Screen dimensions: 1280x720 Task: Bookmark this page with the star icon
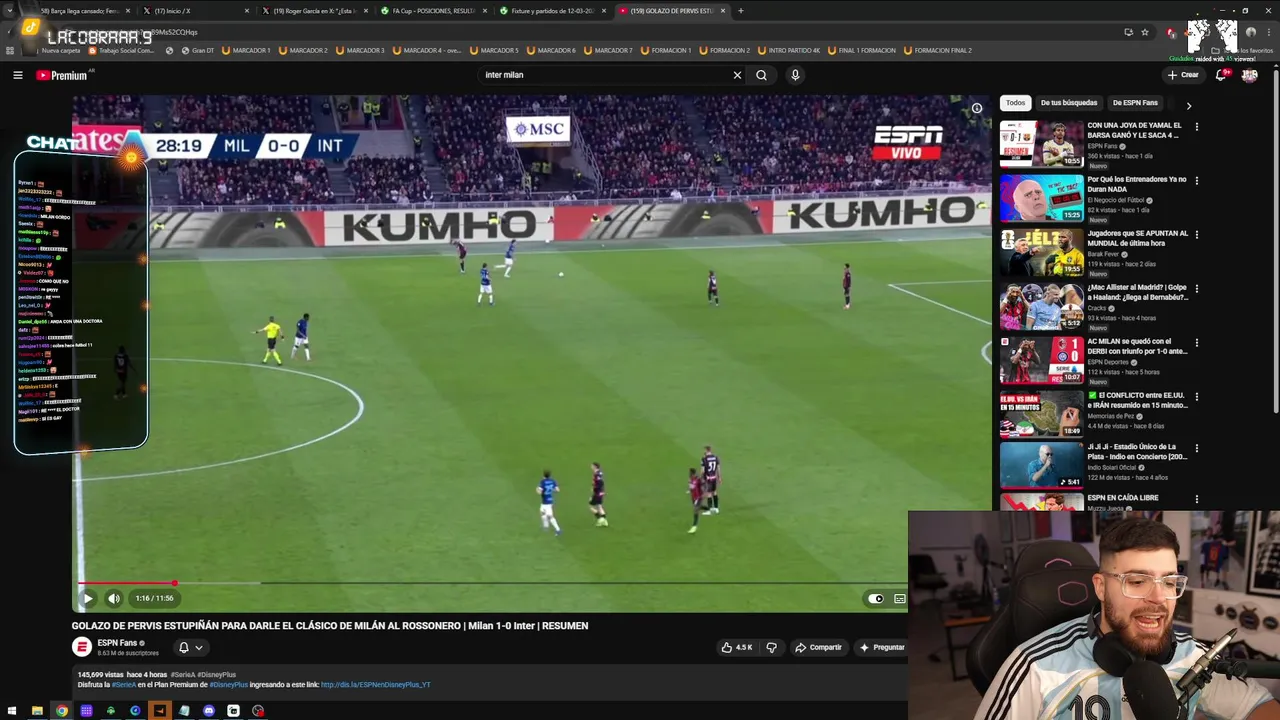1145,32
